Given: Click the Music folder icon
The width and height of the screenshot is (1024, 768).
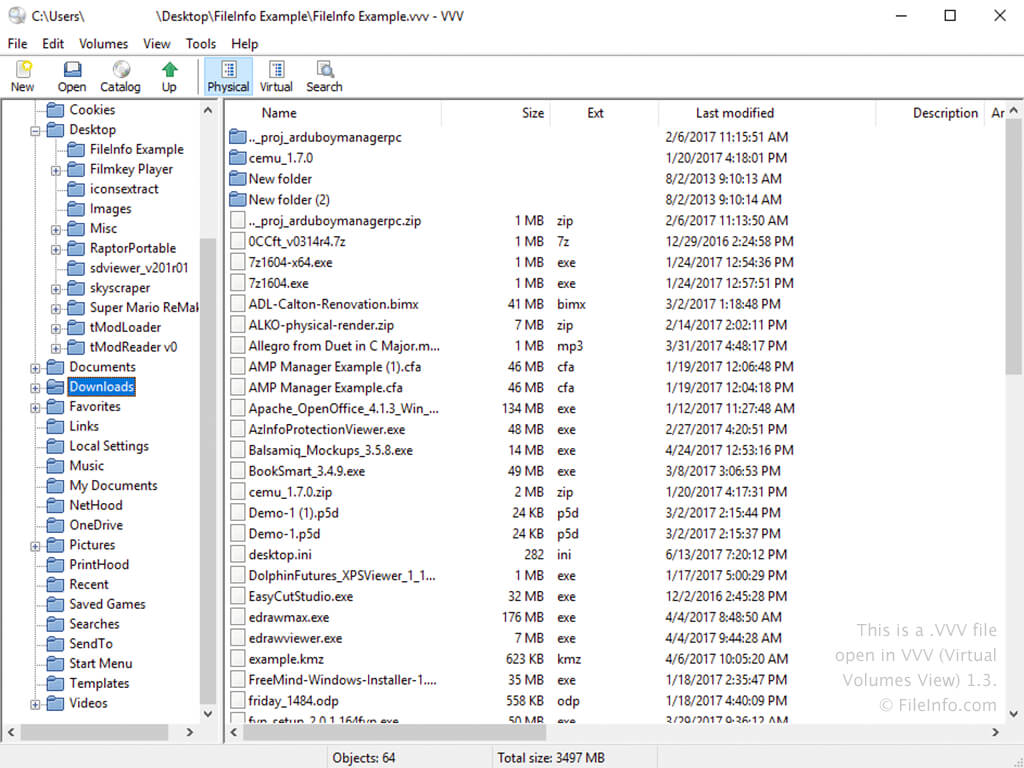Looking at the screenshot, I should [56, 466].
